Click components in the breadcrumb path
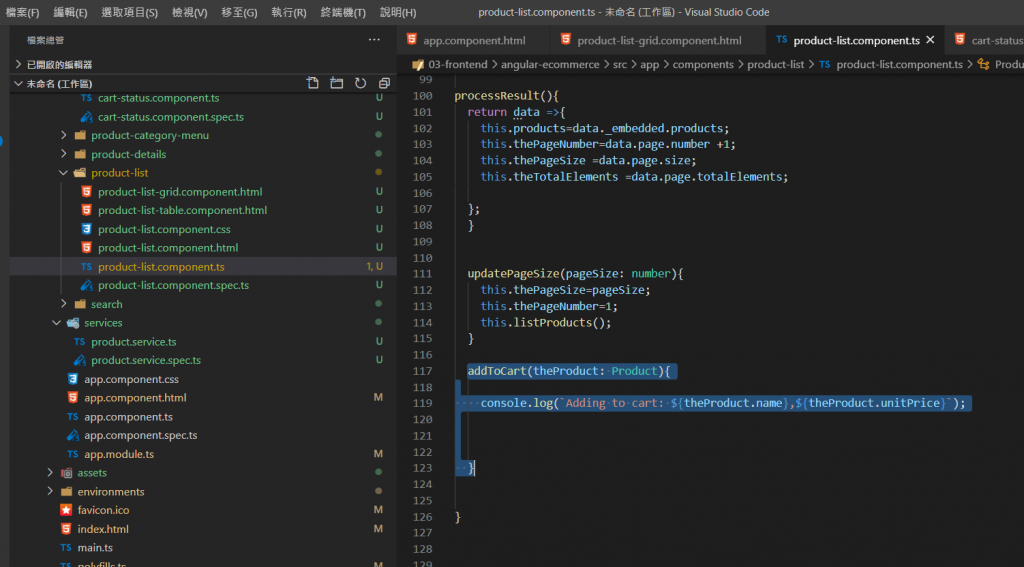 tap(703, 64)
